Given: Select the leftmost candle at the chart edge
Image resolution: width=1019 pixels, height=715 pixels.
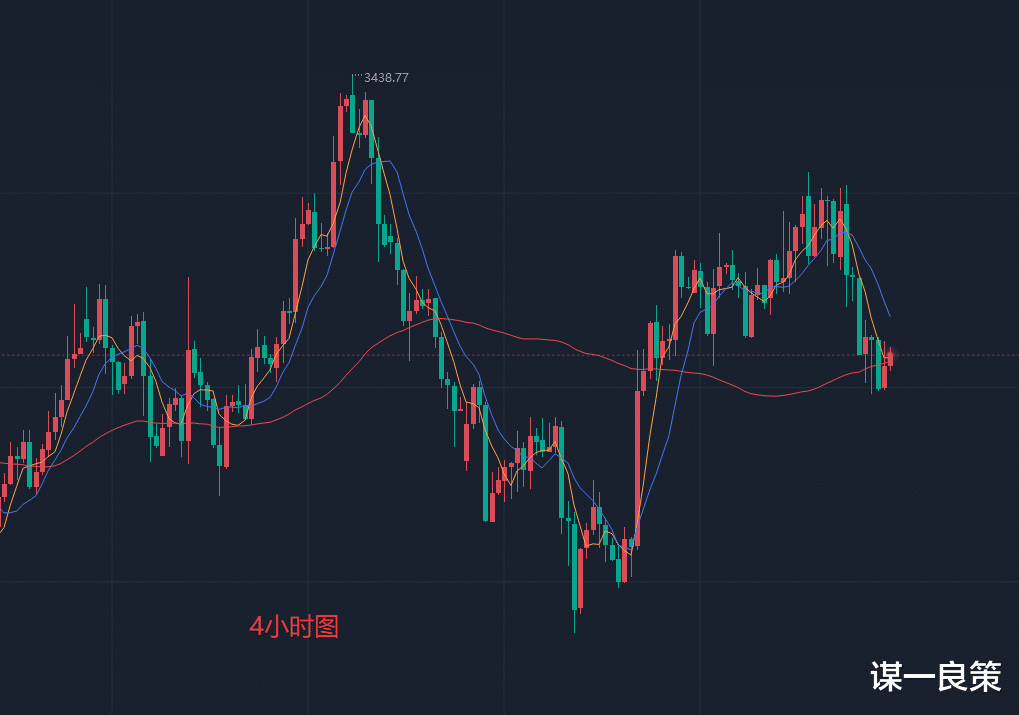Looking at the screenshot, I should pyautogui.click(x=3, y=492).
